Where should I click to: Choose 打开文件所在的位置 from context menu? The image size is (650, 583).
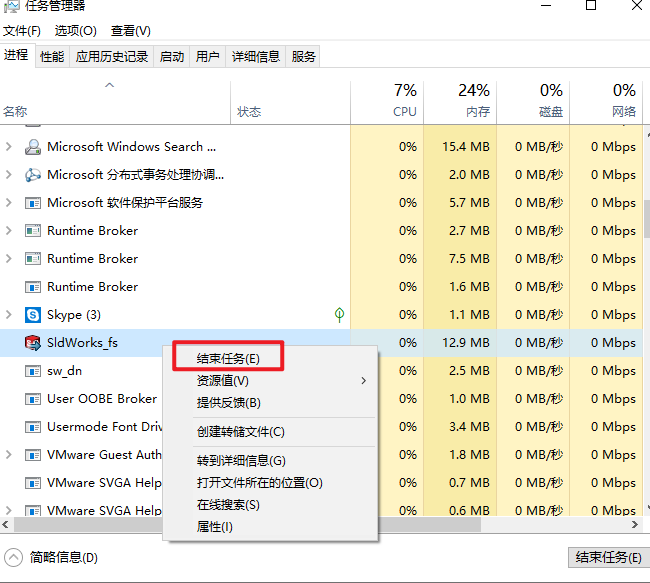click(x=259, y=483)
